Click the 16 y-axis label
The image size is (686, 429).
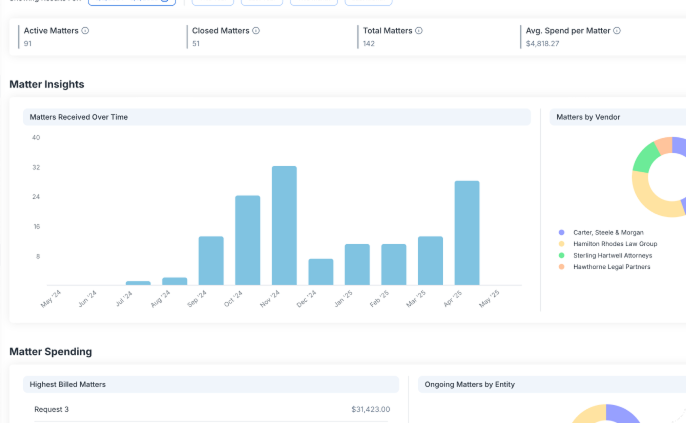[36, 227]
